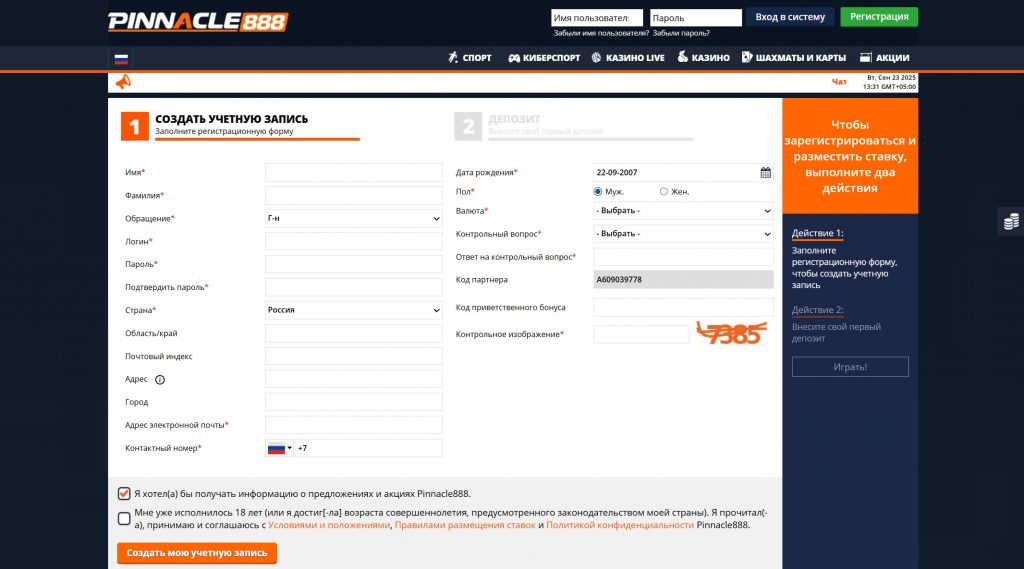The image size is (1024, 569).
Task: Click the address info icon
Action: pos(160,379)
